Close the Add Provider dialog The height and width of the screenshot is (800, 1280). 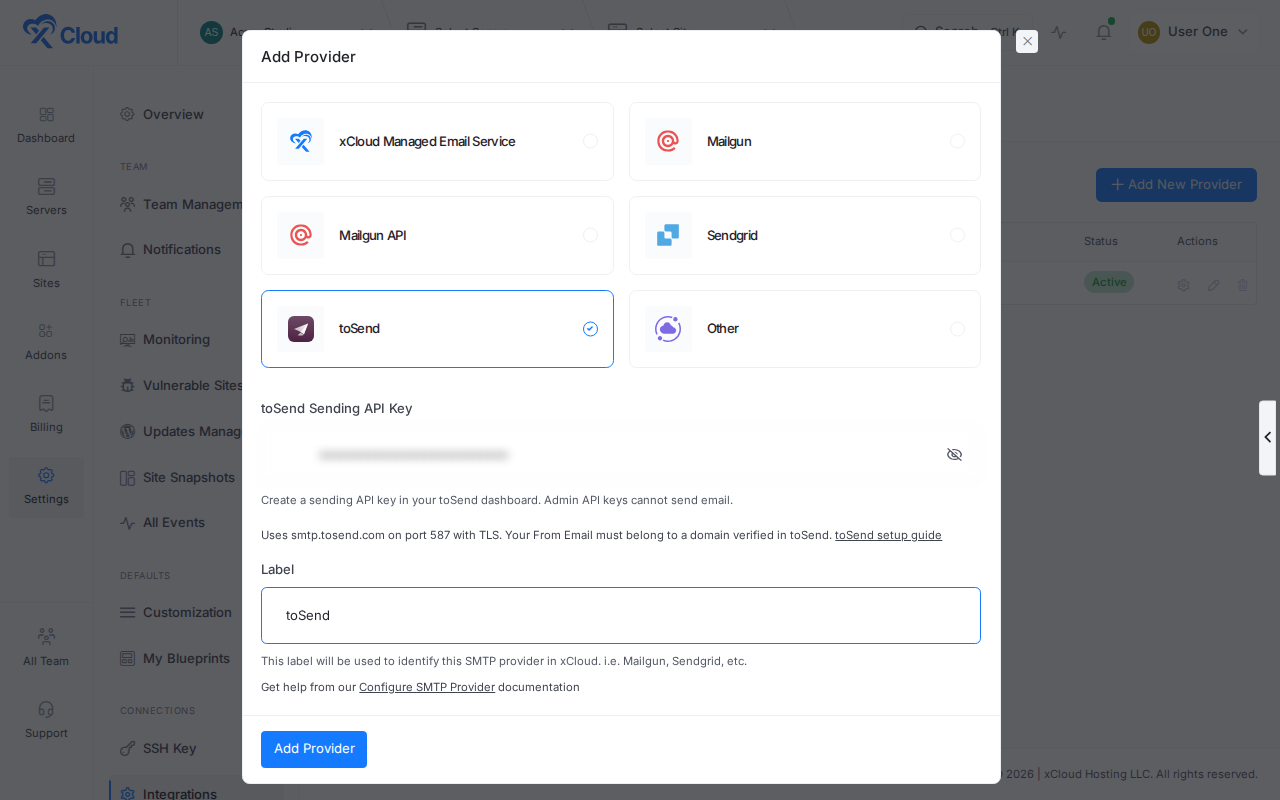[x=1027, y=41]
